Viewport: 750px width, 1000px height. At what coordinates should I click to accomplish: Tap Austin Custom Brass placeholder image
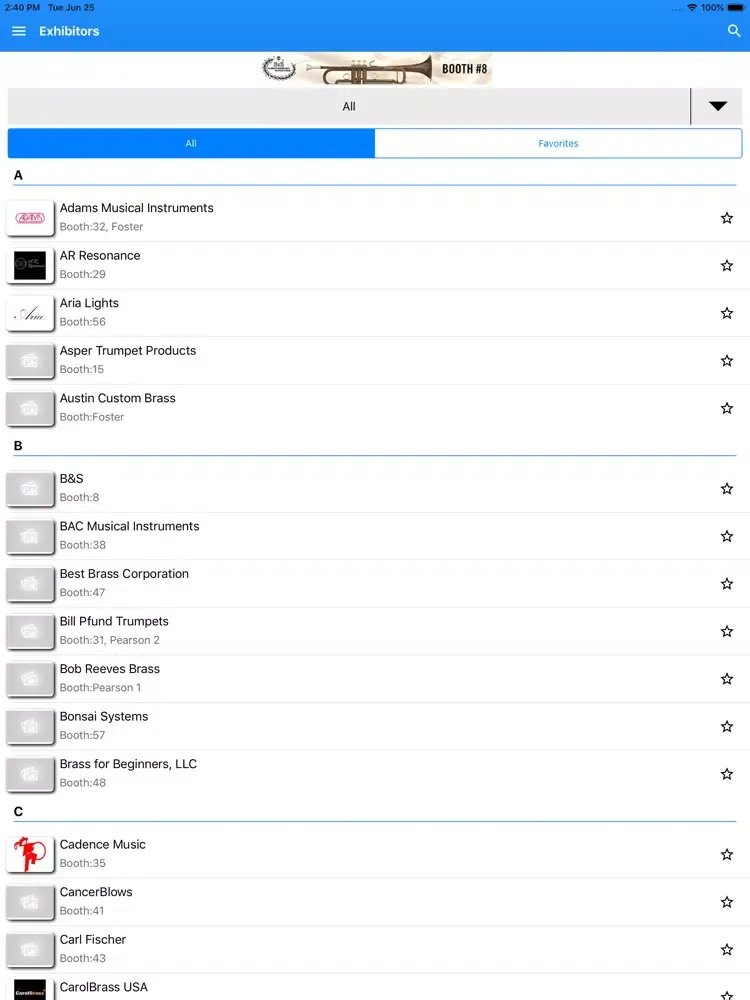pos(30,408)
